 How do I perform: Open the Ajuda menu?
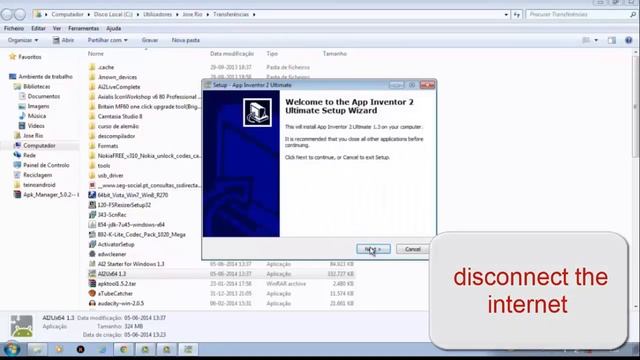coord(113,29)
